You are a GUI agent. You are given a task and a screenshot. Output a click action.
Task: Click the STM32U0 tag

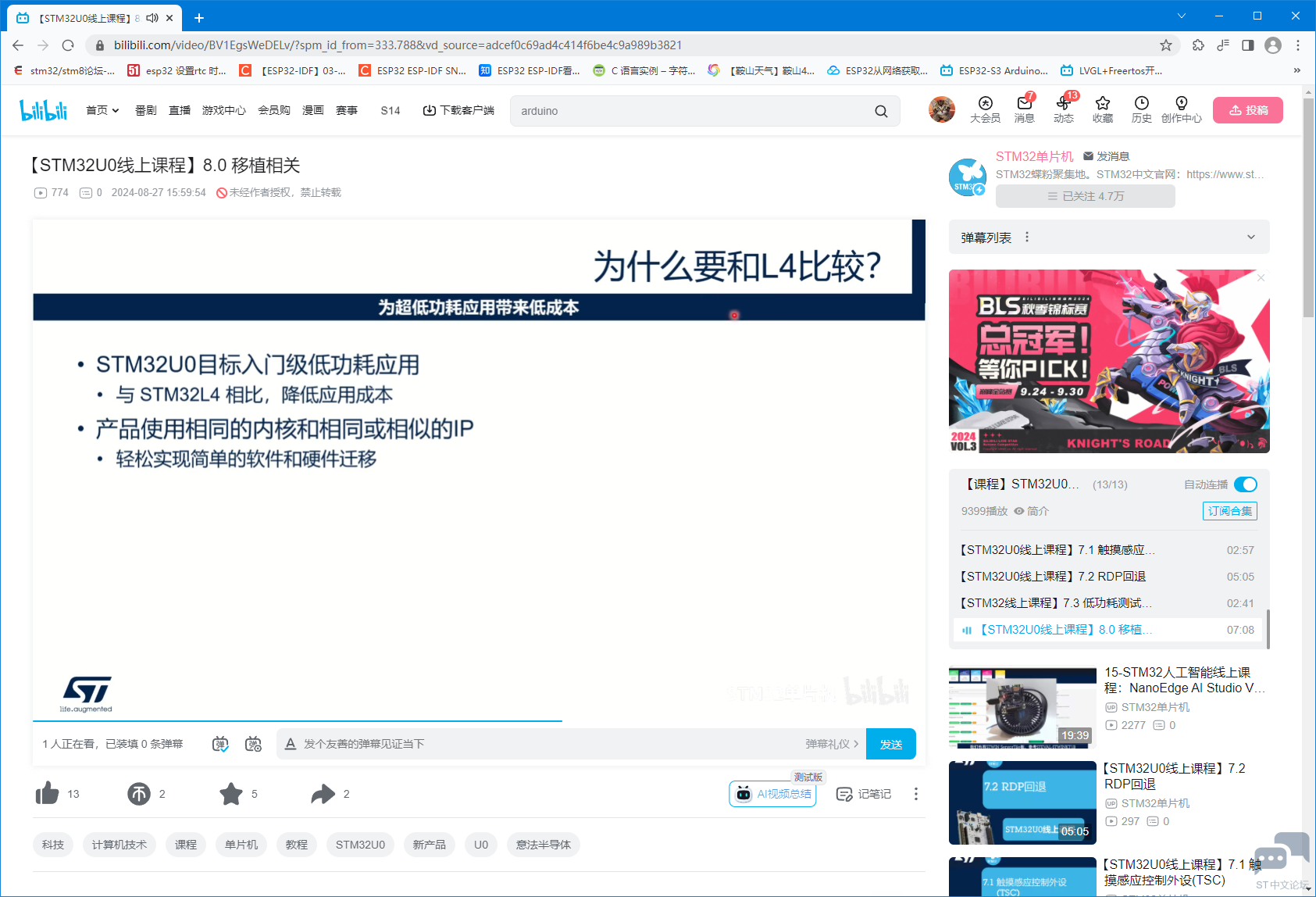pos(360,845)
